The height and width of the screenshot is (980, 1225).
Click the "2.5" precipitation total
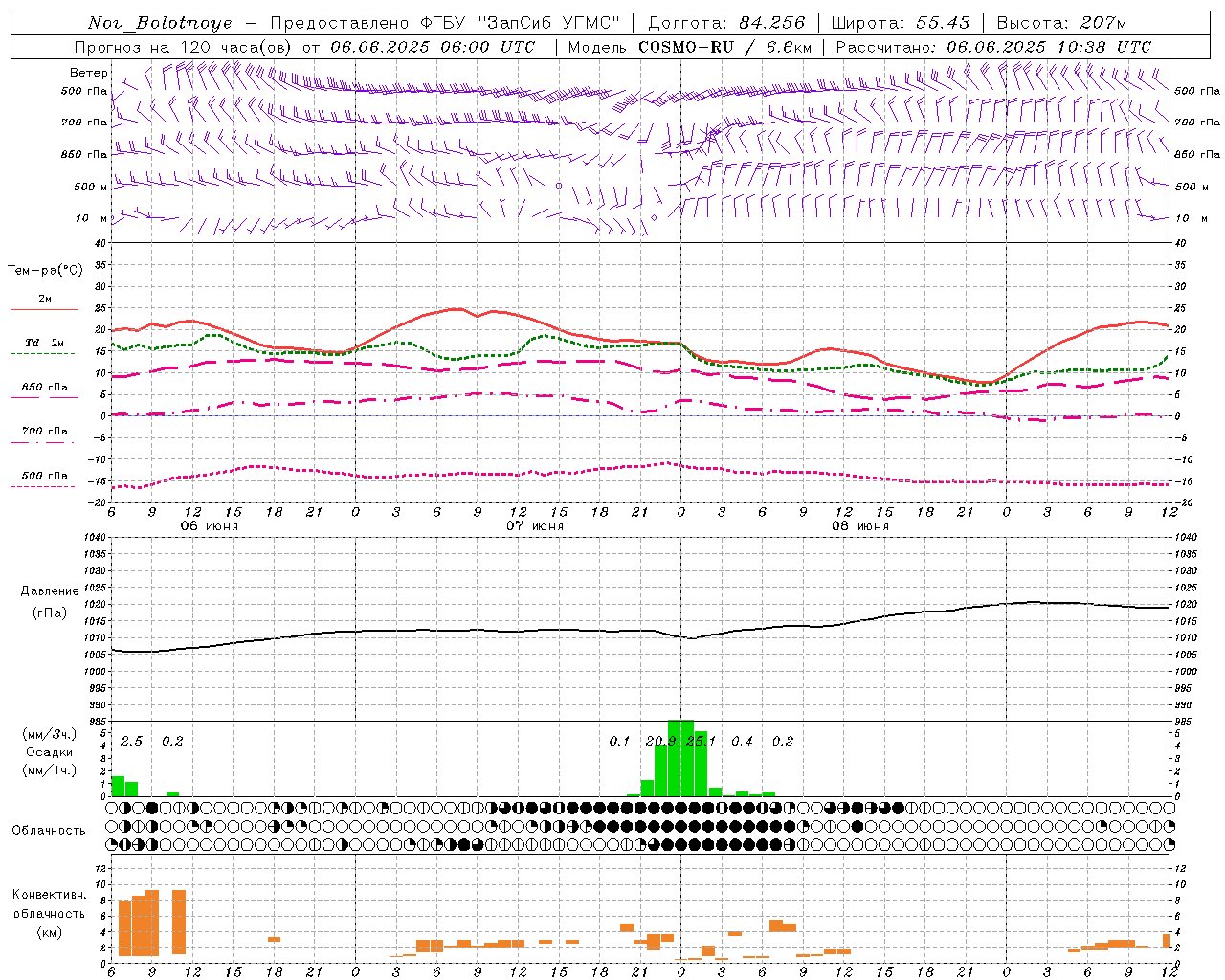tap(131, 742)
